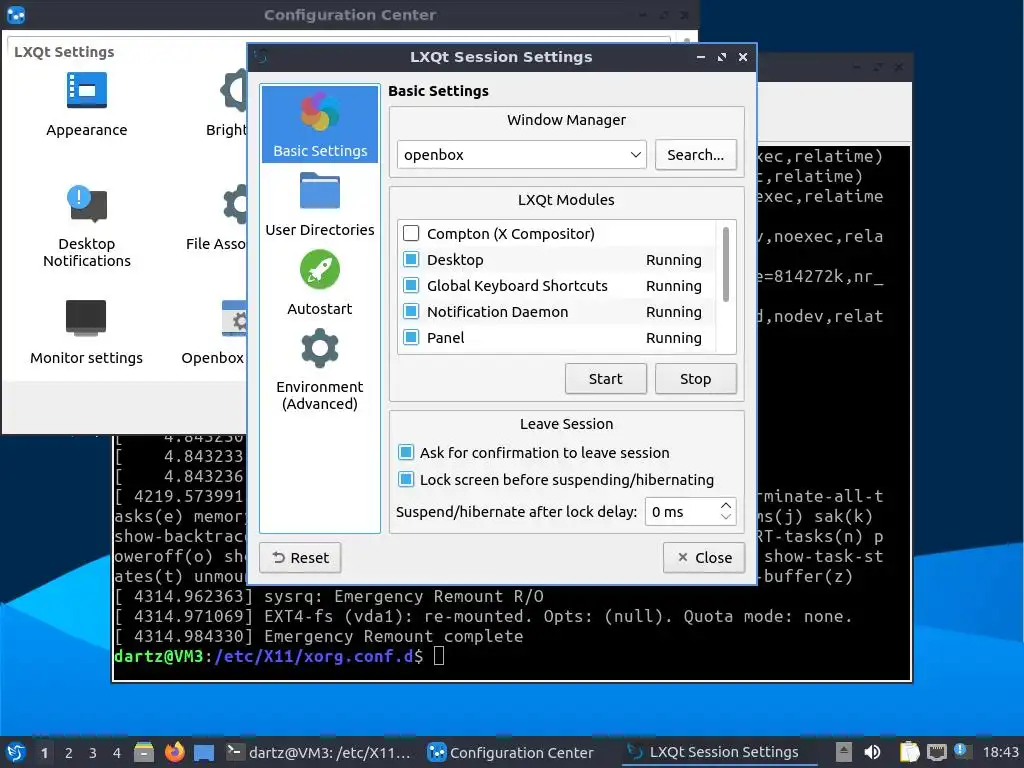Viewport: 1024px width, 768px height.
Task: Expand the system tray arrow icon
Action: tap(843, 752)
